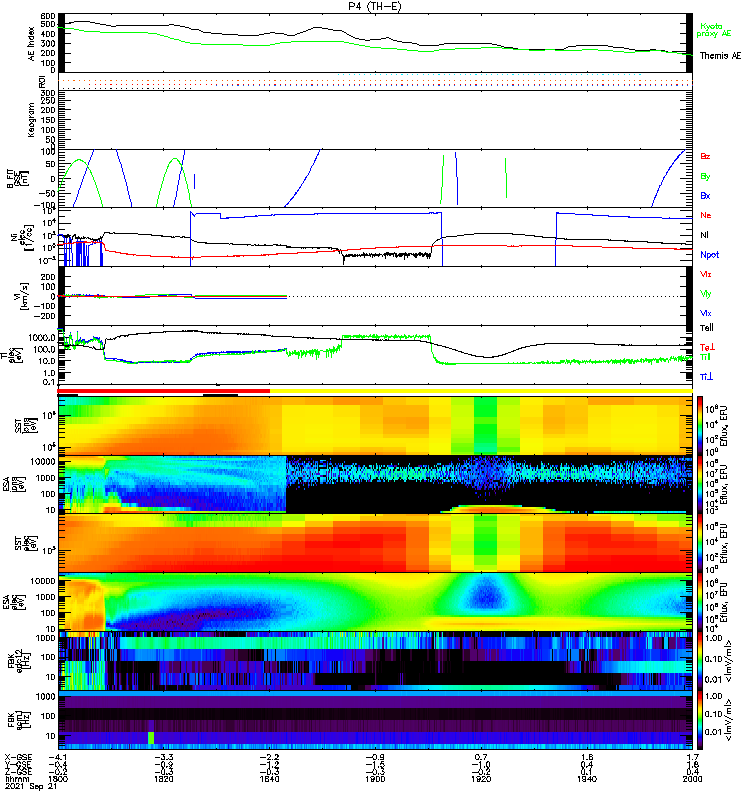750x800 pixels.
Task: Select the green "Kyoto proxy AE" legend label
Action: point(714,30)
